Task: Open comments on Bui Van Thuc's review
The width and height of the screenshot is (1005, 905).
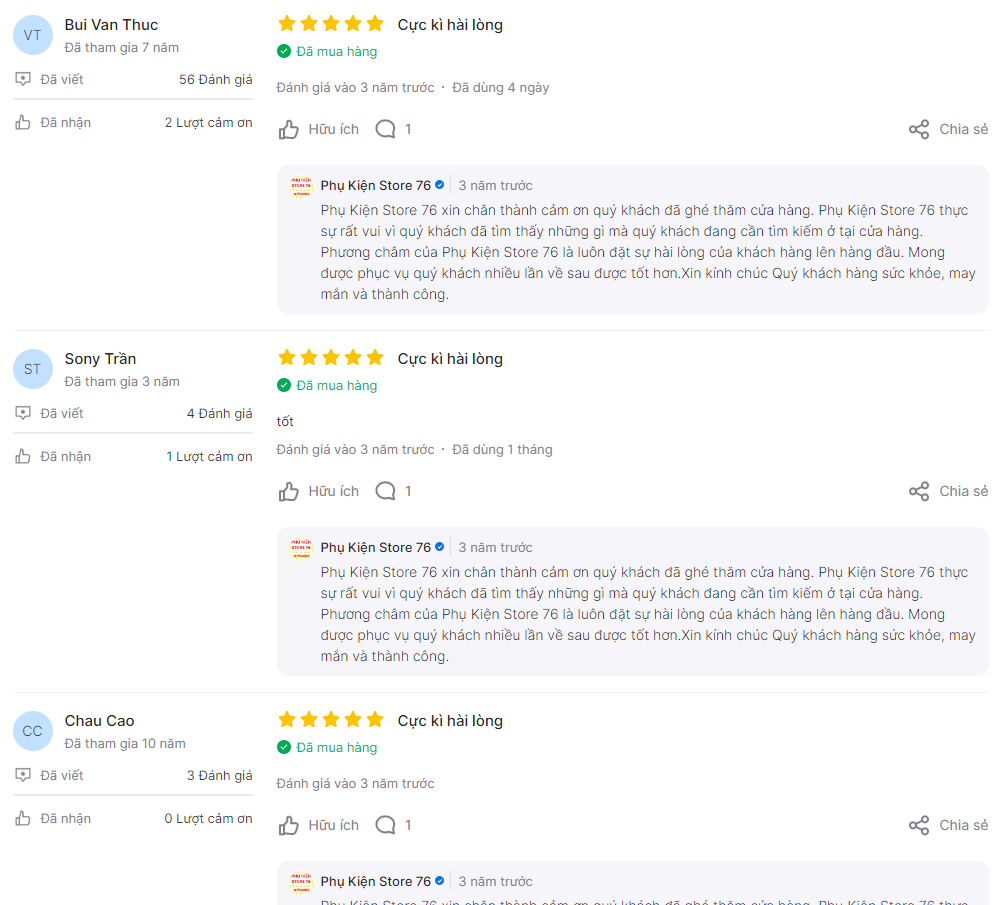Action: coord(394,129)
